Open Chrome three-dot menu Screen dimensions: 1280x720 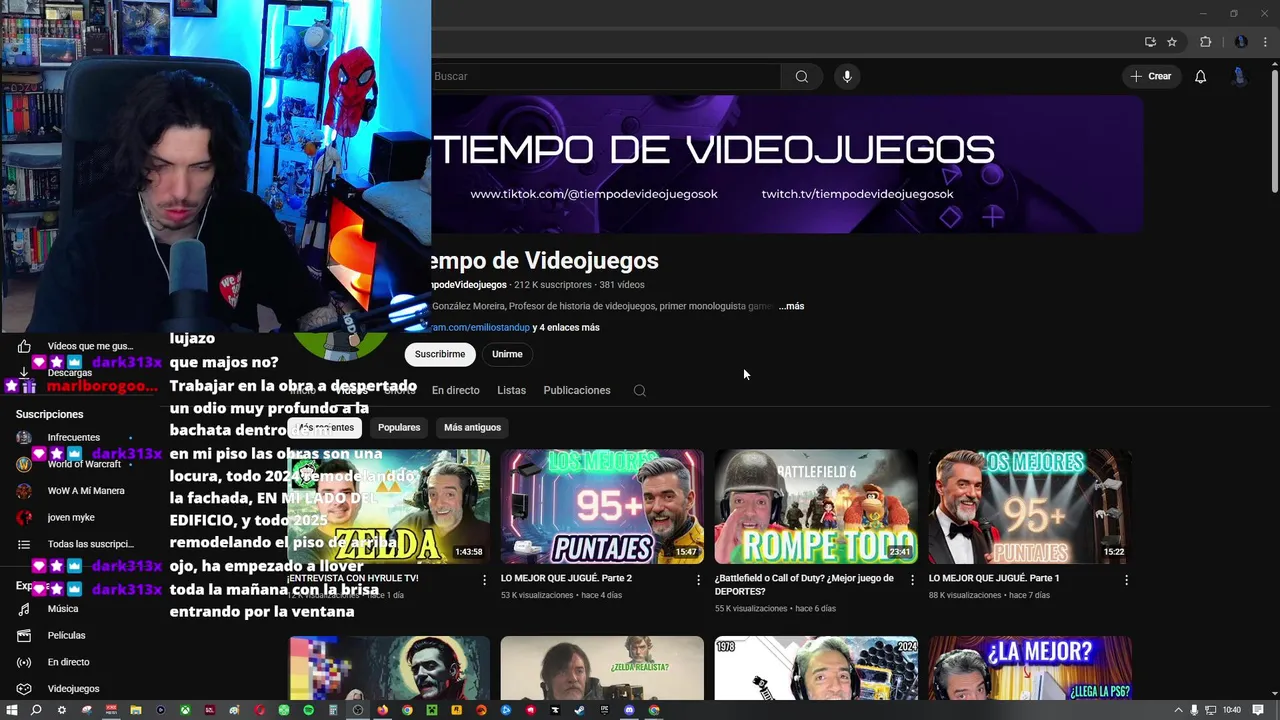pyautogui.click(x=1265, y=42)
